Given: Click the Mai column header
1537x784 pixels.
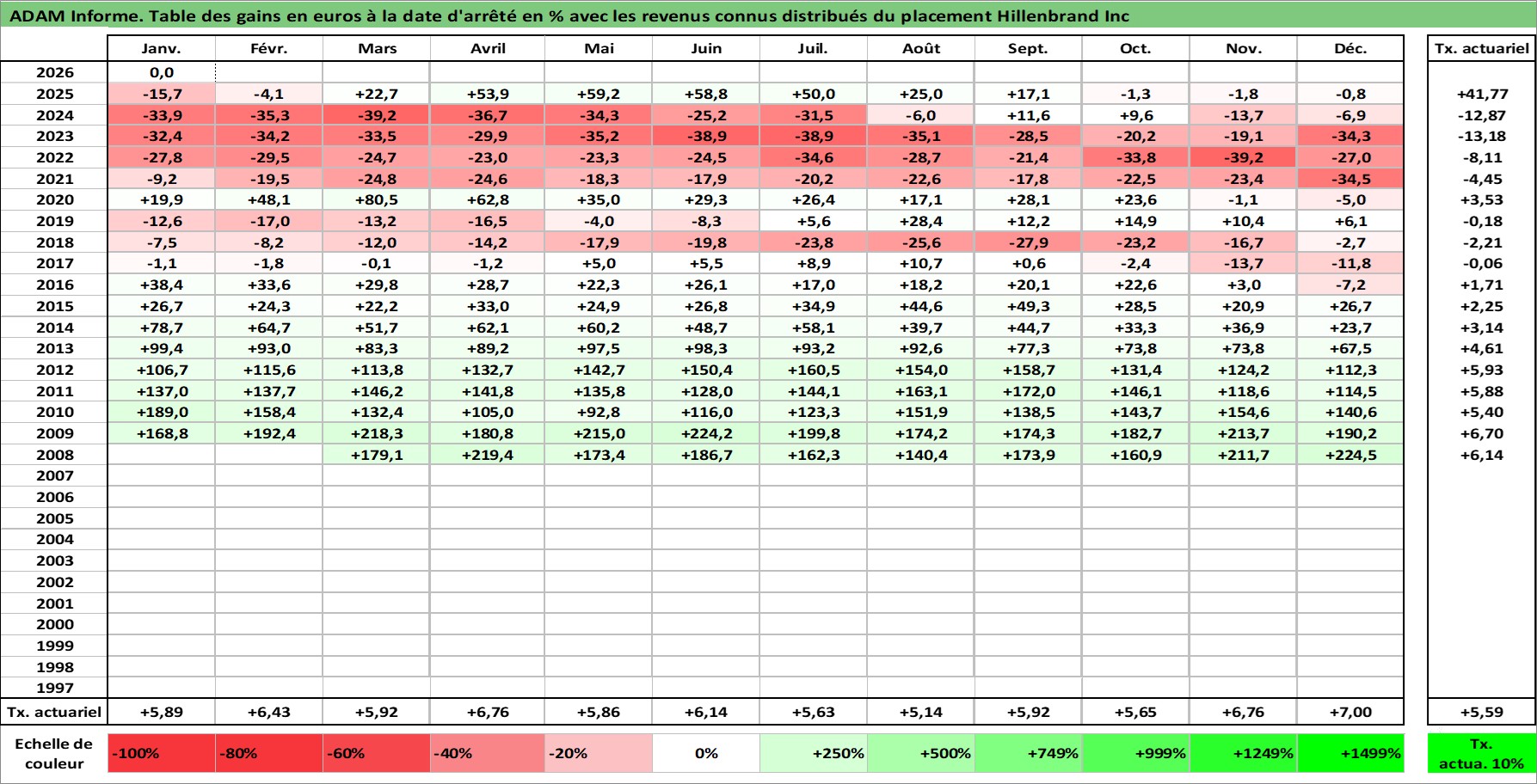Looking at the screenshot, I should pyautogui.click(x=599, y=48).
